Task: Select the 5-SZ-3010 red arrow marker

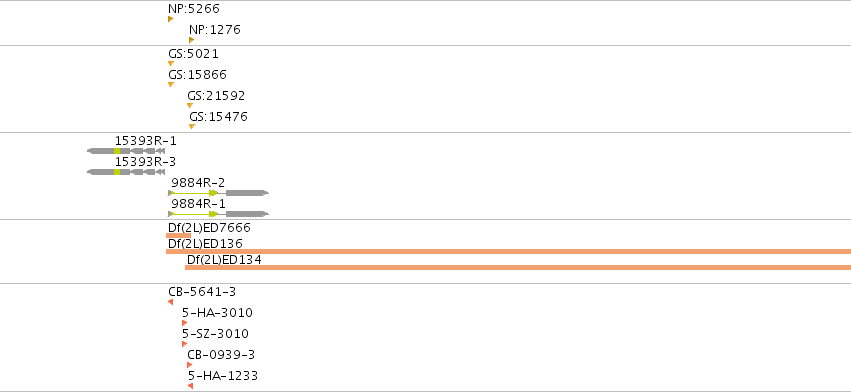Action: (185, 344)
